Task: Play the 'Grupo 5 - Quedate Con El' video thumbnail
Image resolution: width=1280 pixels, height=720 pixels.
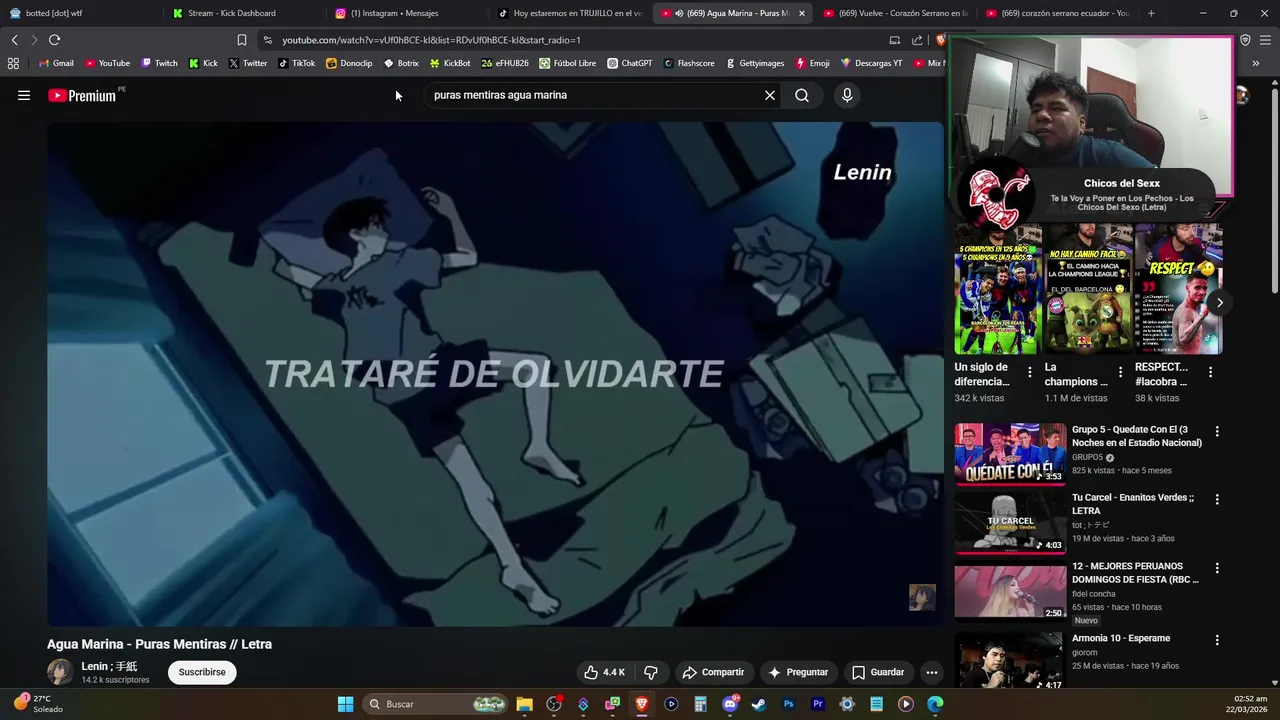Action: pyautogui.click(x=1010, y=454)
